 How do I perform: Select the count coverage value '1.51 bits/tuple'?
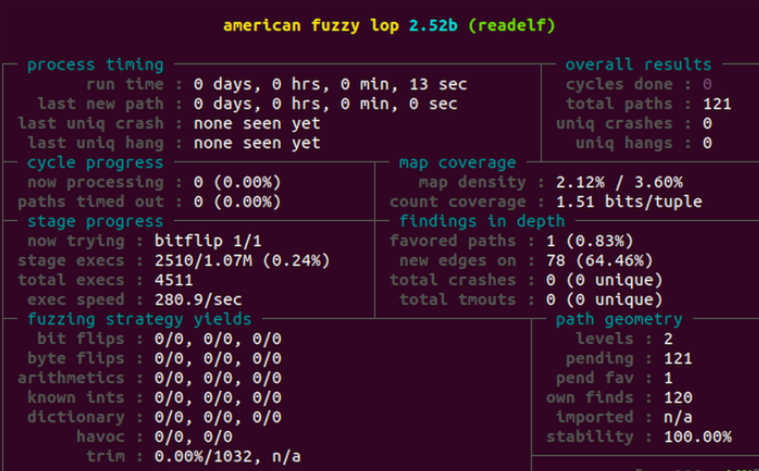(x=629, y=202)
